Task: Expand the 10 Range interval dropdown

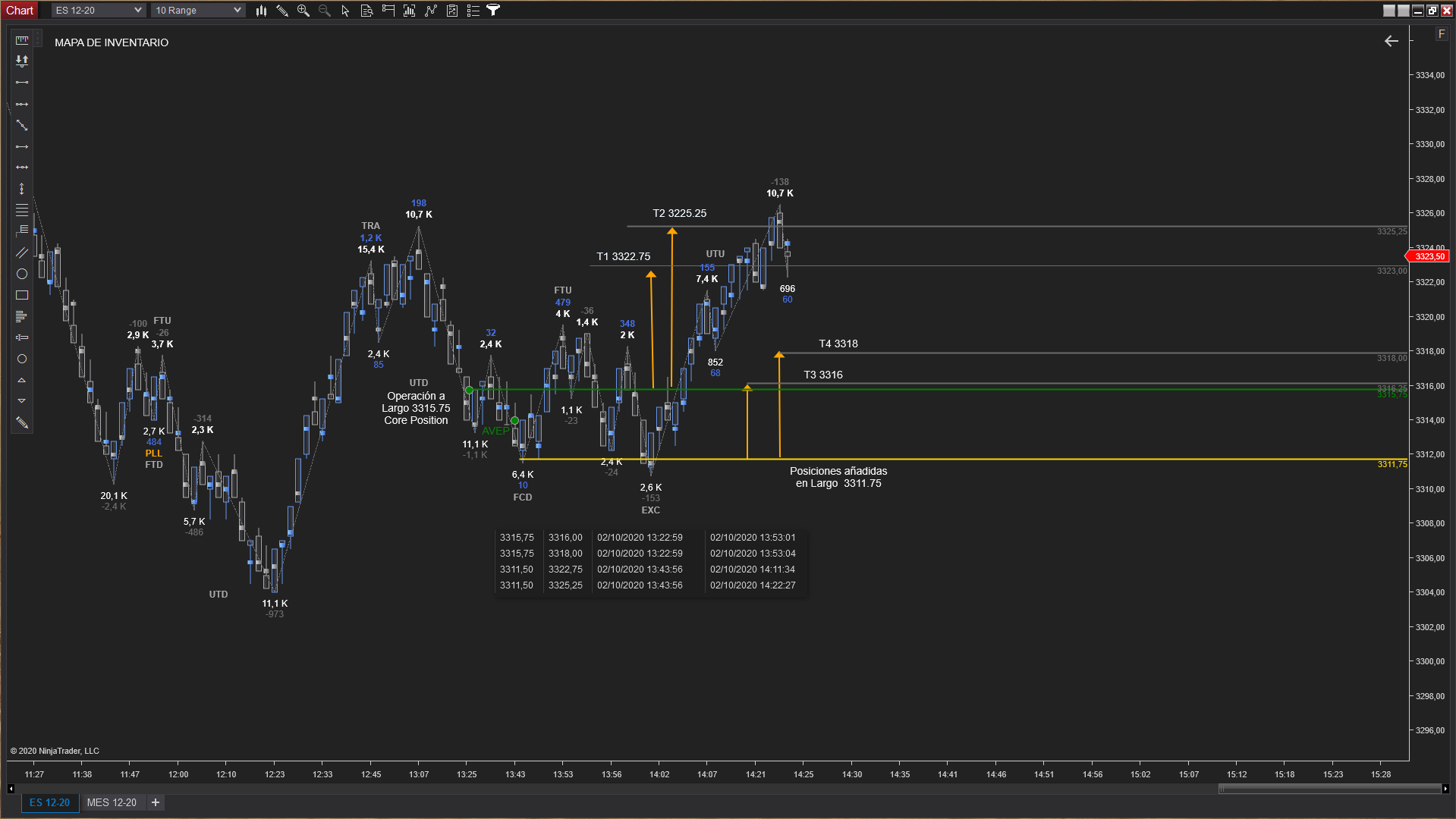Action: tap(197, 11)
